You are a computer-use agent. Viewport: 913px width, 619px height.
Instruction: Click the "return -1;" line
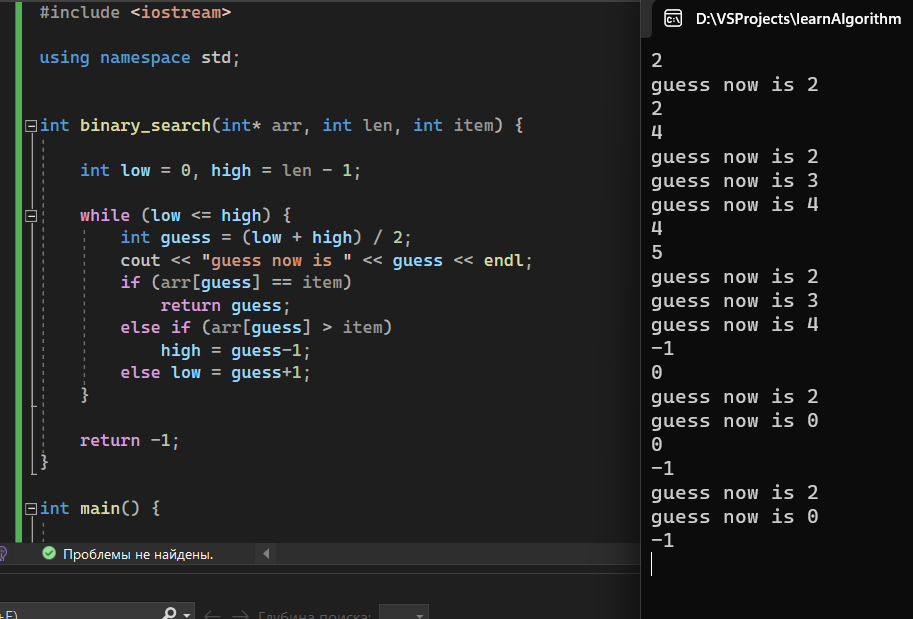pos(129,440)
